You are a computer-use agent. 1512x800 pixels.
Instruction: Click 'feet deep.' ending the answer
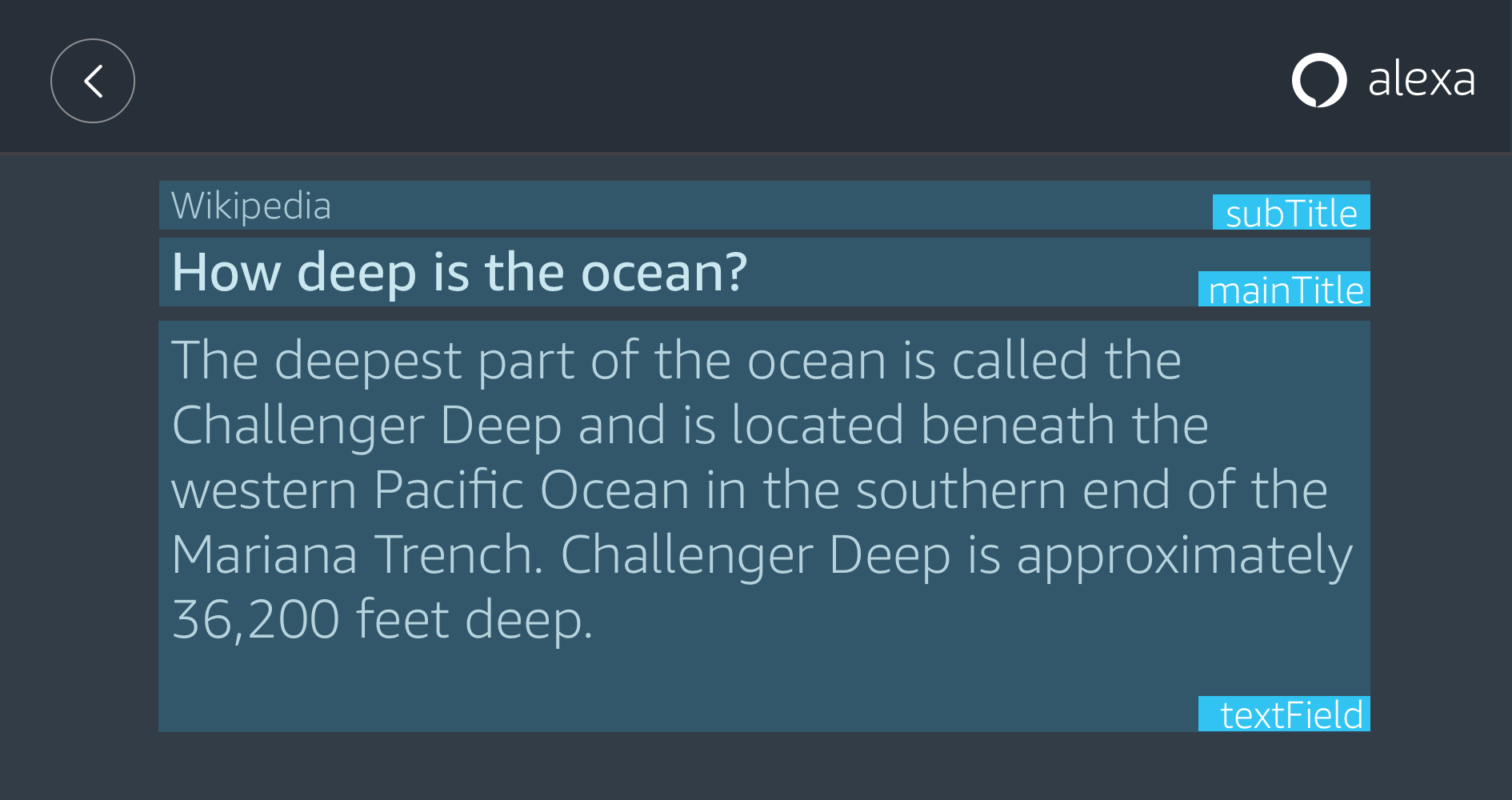(x=474, y=619)
